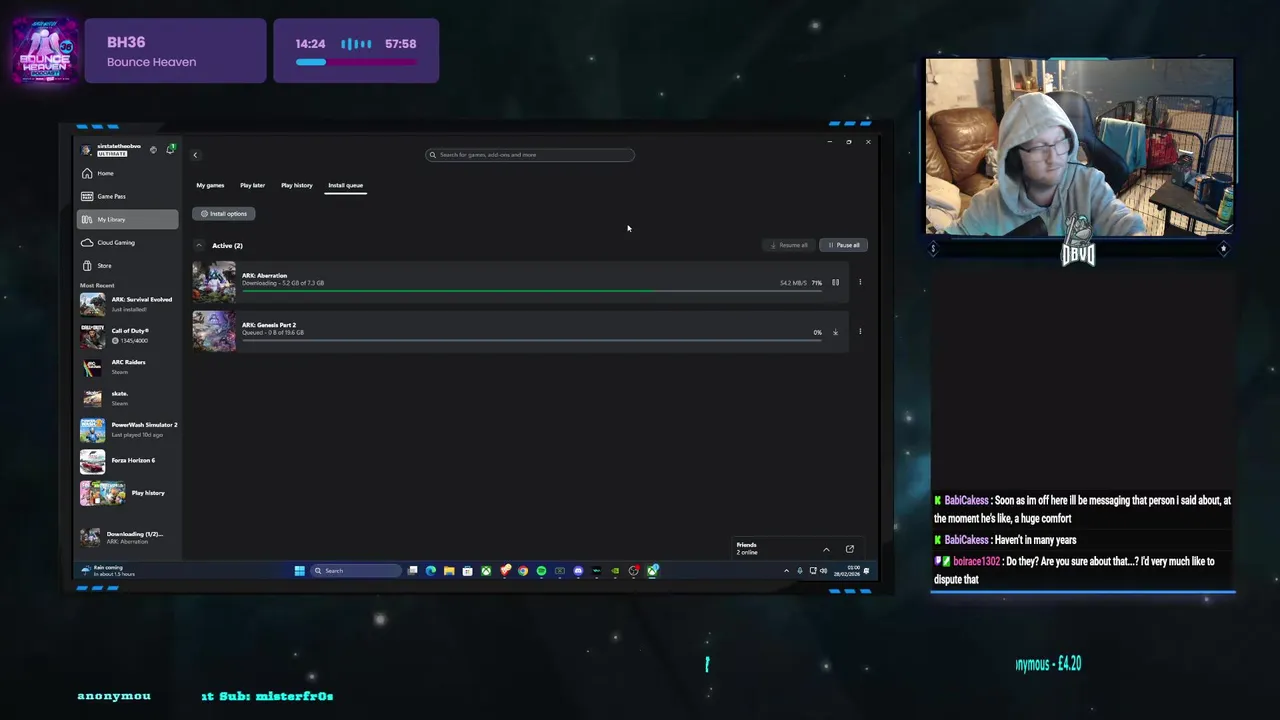Screen dimensions: 1280x720
Task: Open Microsoft Store from taskbar
Action: click(x=467, y=571)
